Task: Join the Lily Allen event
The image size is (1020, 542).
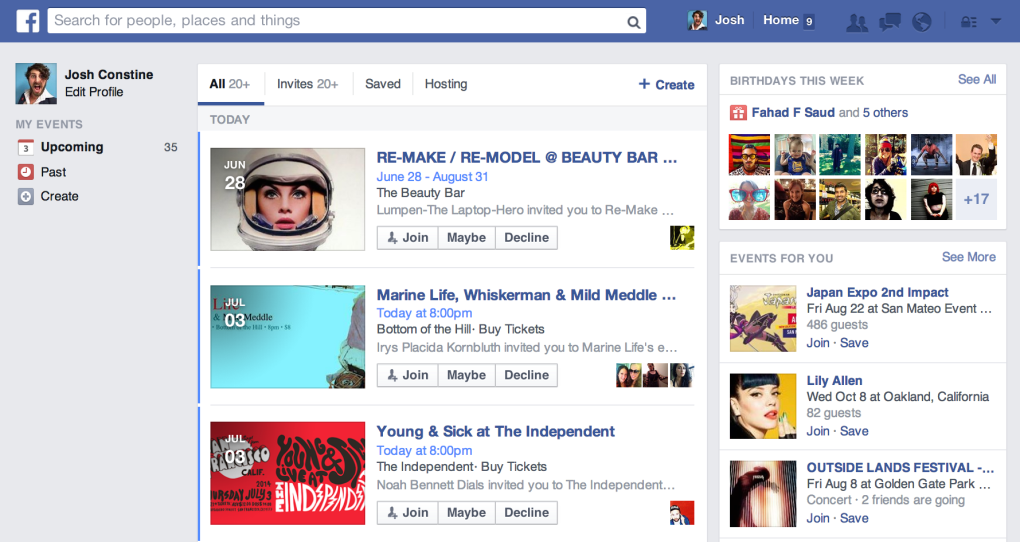Action: [x=818, y=431]
